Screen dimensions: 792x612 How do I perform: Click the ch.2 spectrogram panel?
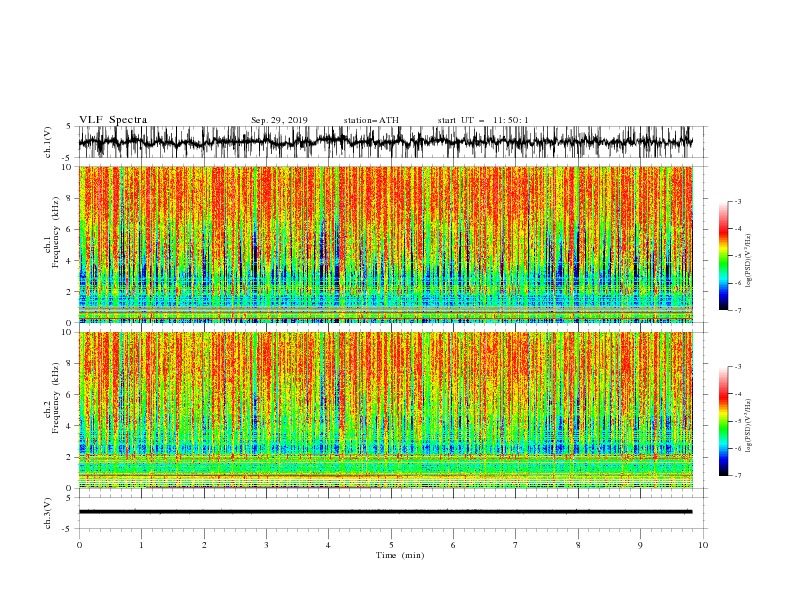point(385,410)
